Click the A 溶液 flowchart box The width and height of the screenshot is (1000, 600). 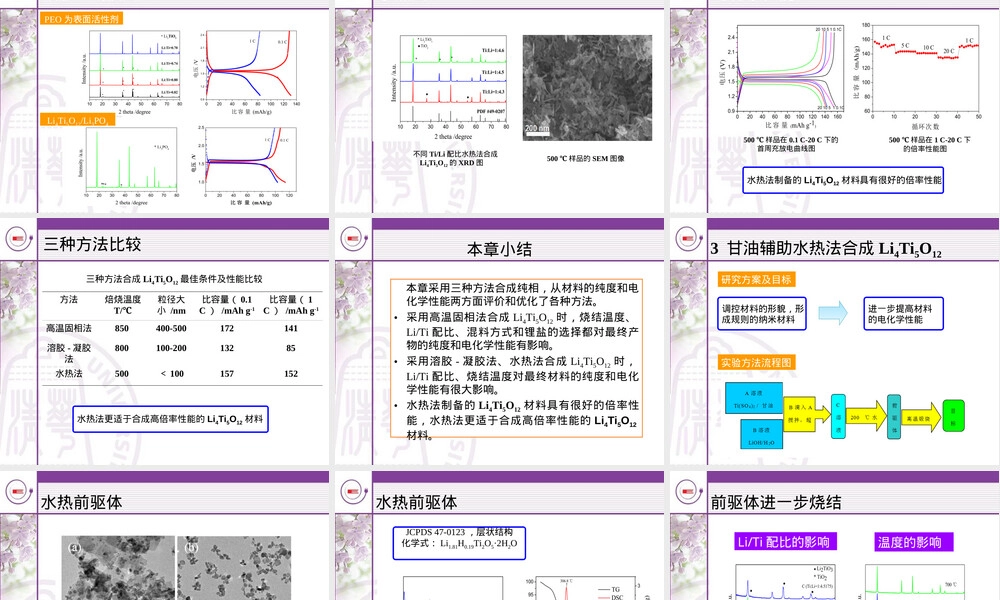tap(753, 399)
